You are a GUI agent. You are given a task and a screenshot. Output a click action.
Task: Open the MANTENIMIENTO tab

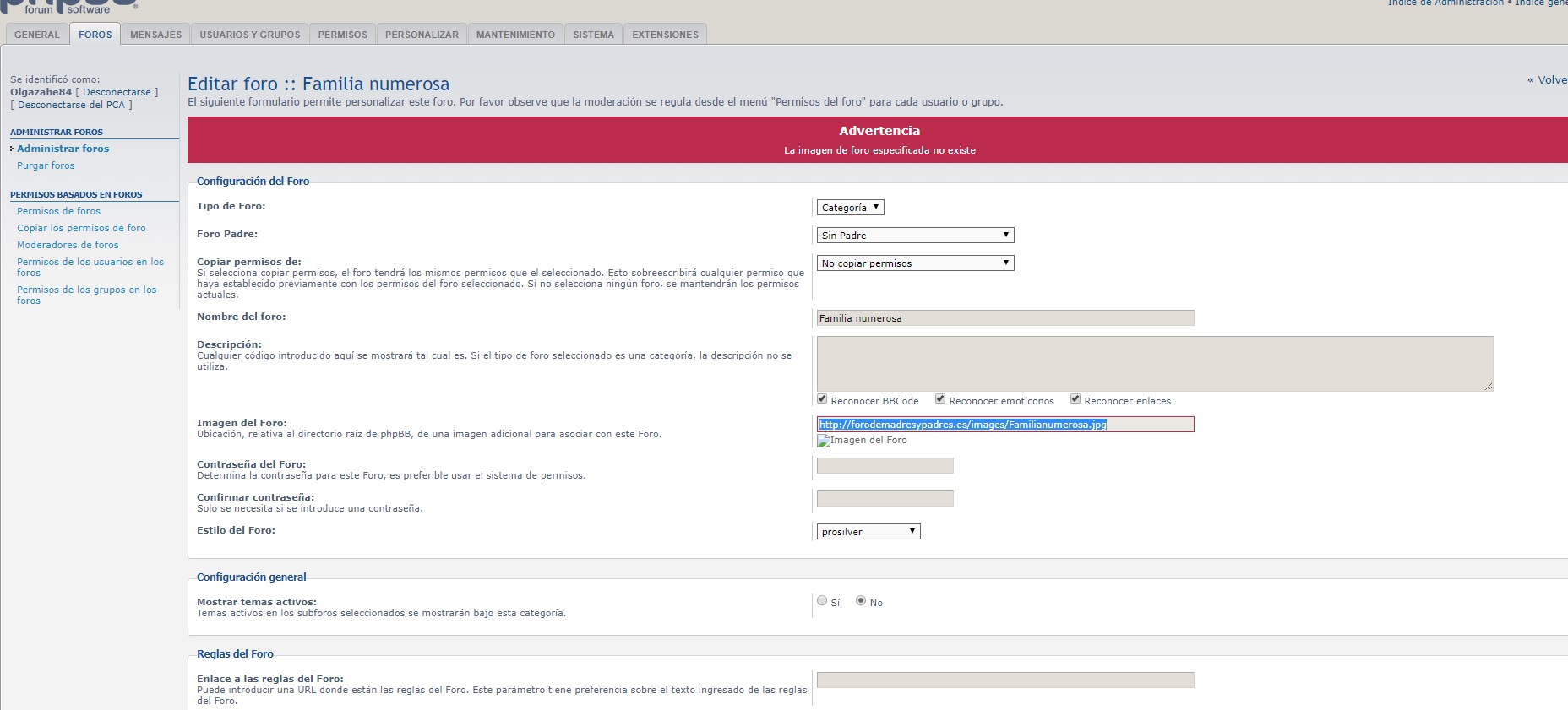tap(515, 35)
